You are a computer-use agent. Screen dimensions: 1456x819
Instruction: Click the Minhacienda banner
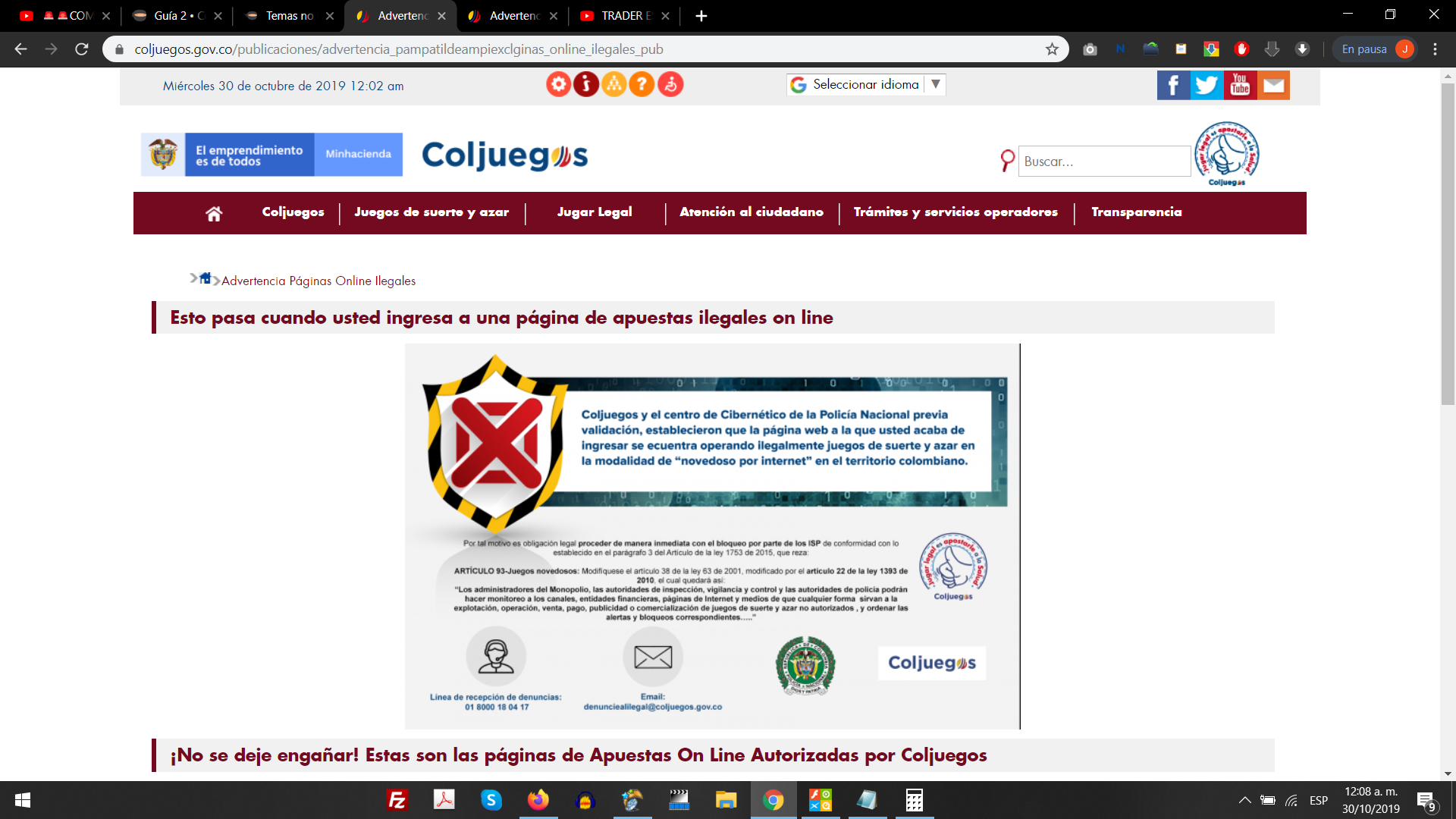[359, 154]
